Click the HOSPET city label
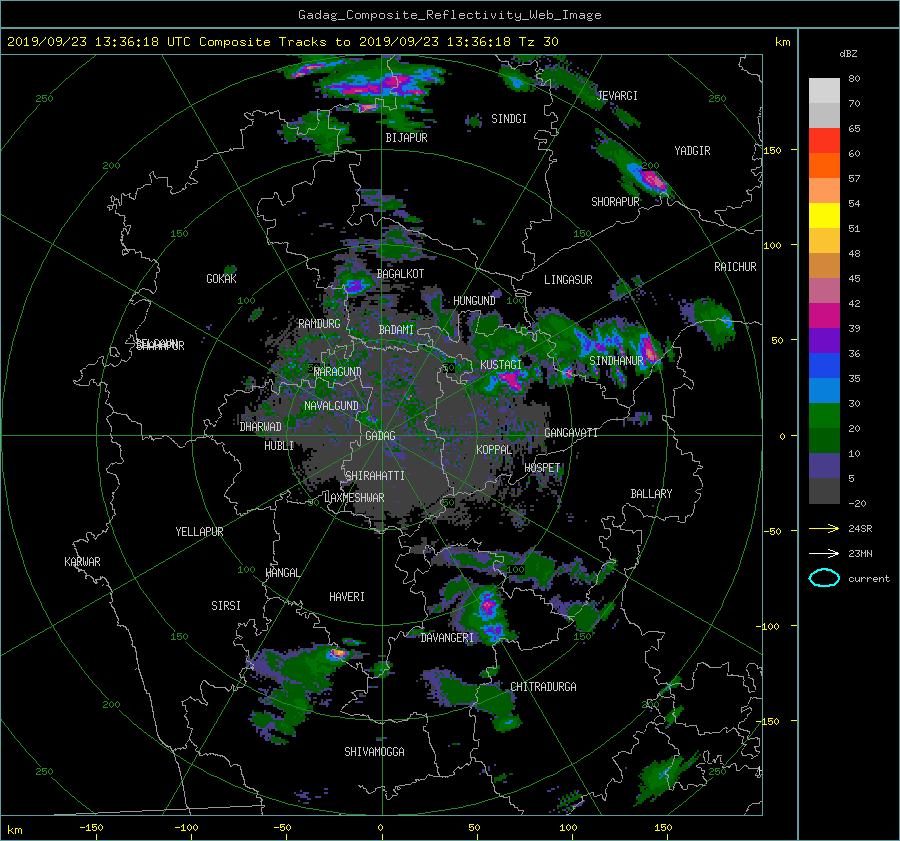 pyautogui.click(x=542, y=468)
